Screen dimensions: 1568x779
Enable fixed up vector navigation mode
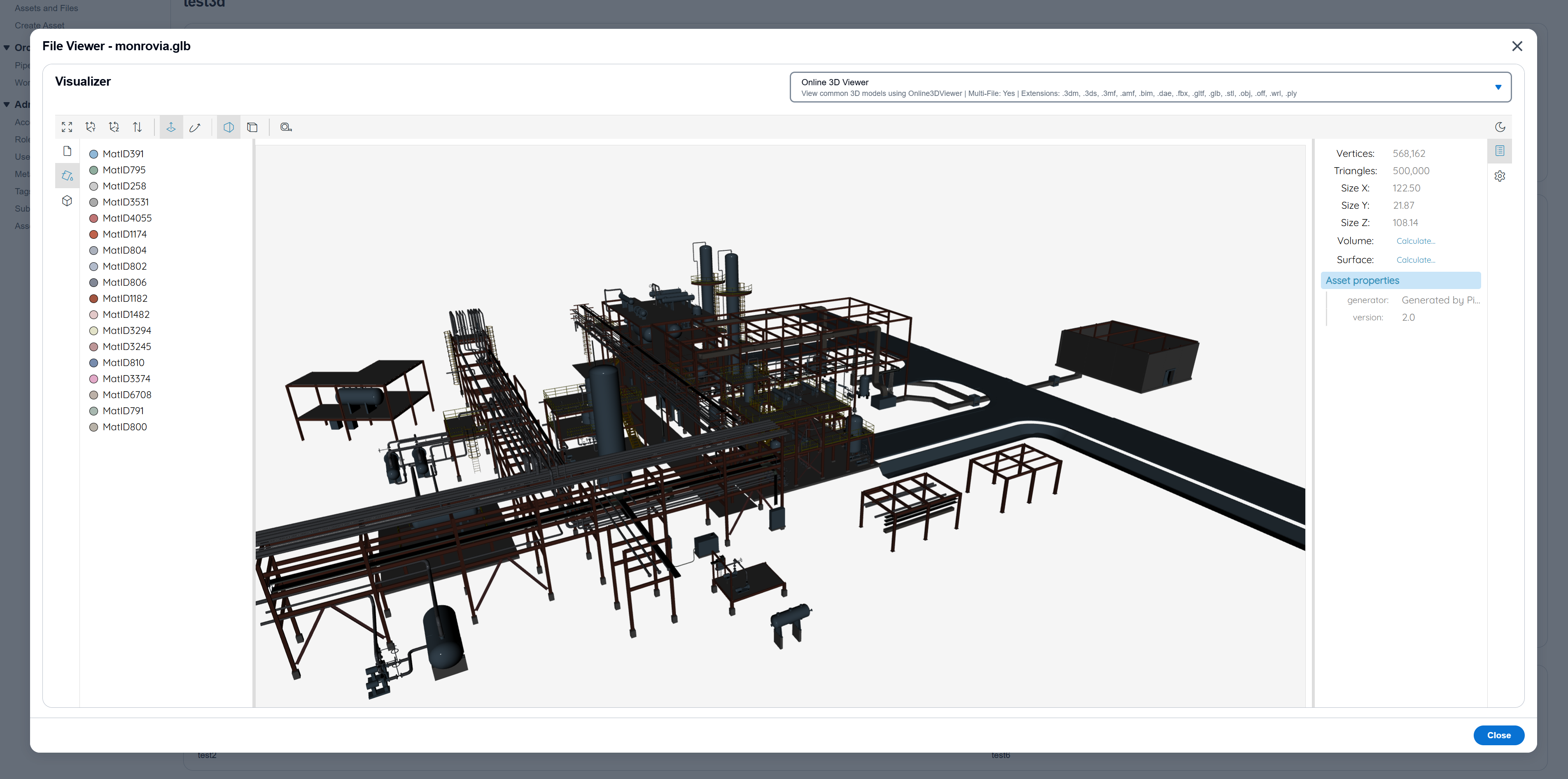coord(171,127)
